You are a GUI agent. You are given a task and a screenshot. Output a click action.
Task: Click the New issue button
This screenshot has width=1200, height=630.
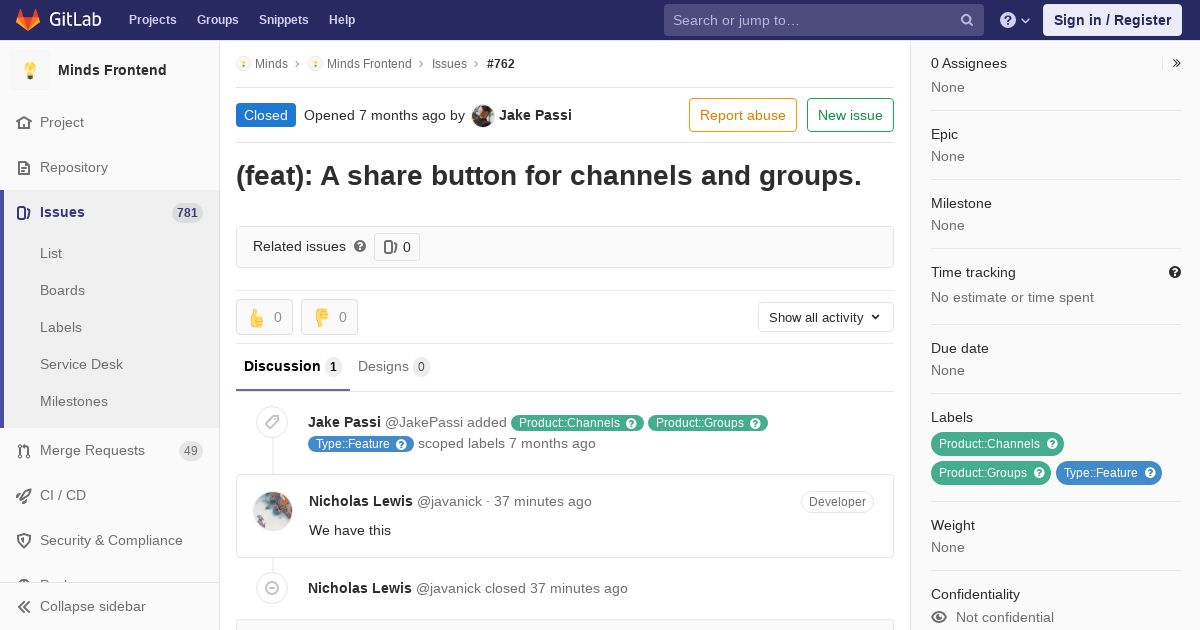[850, 115]
